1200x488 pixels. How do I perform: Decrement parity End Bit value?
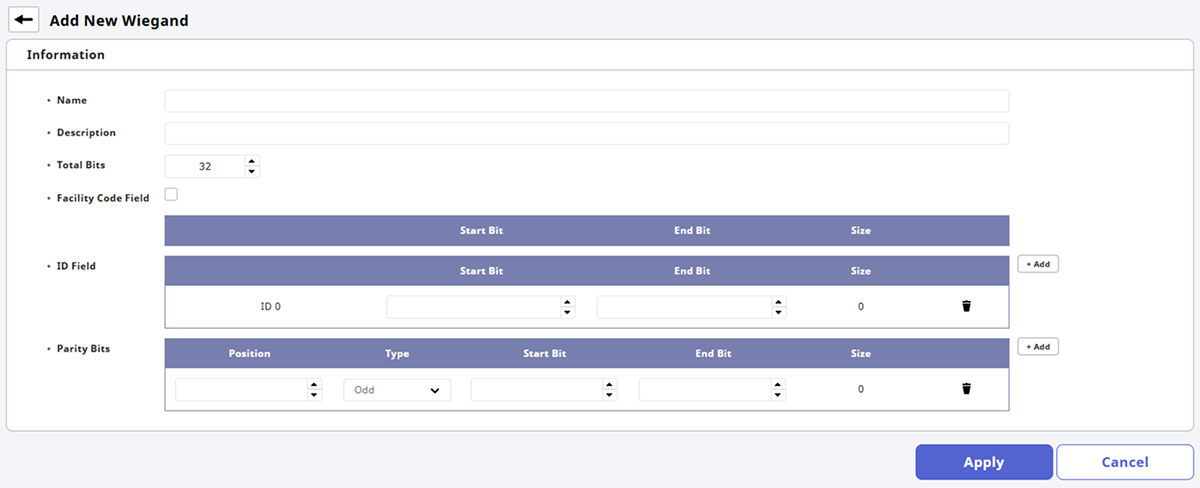[x=778, y=395]
